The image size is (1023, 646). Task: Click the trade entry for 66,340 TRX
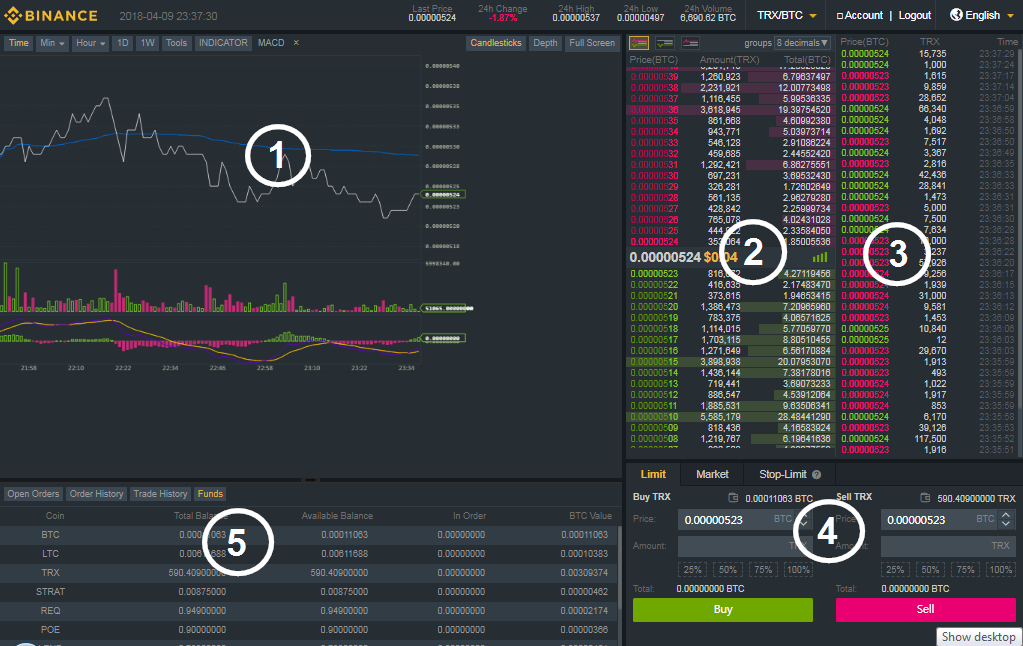928,108
